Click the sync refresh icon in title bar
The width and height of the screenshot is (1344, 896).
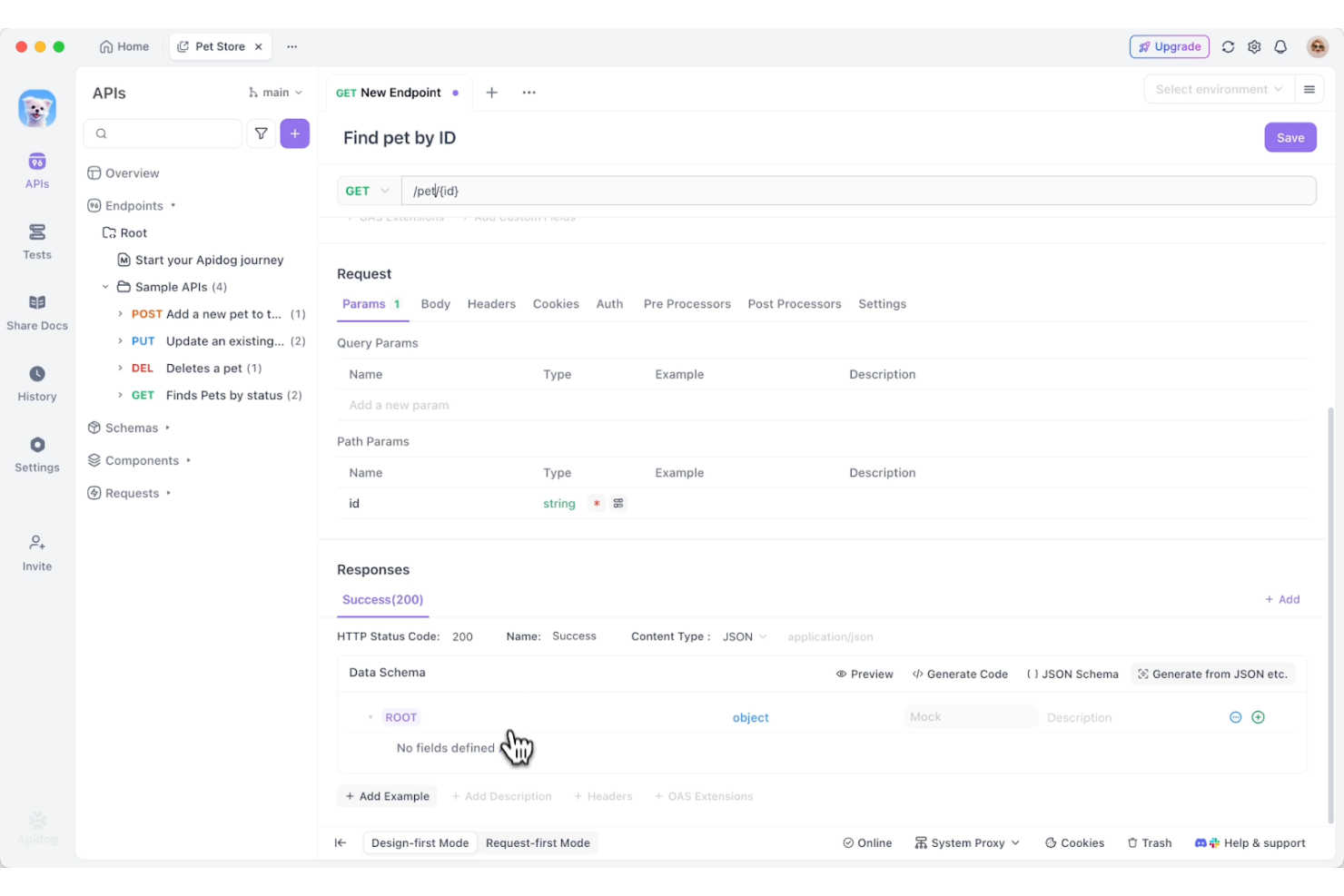point(1228,47)
